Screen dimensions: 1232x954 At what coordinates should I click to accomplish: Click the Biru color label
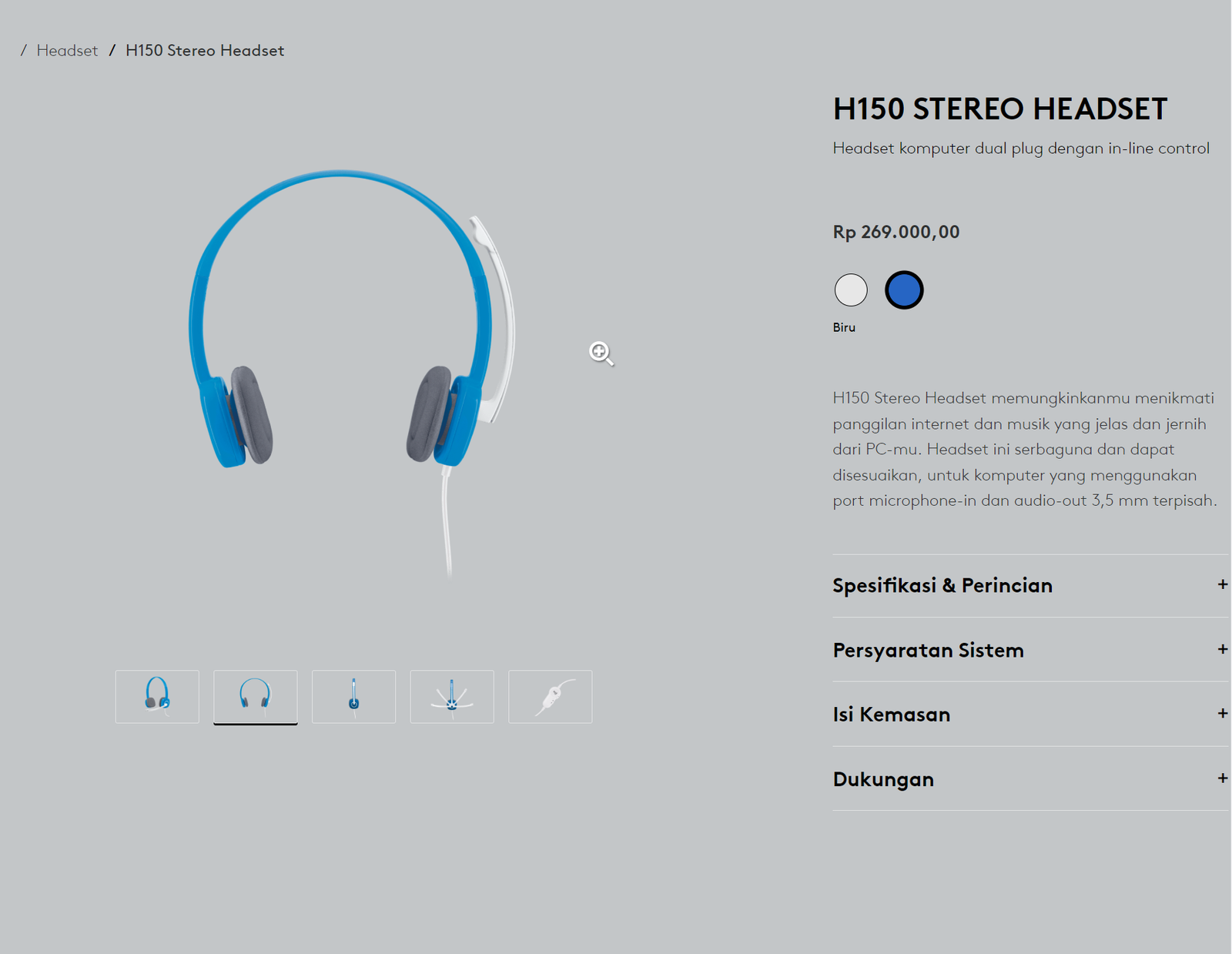tap(844, 327)
